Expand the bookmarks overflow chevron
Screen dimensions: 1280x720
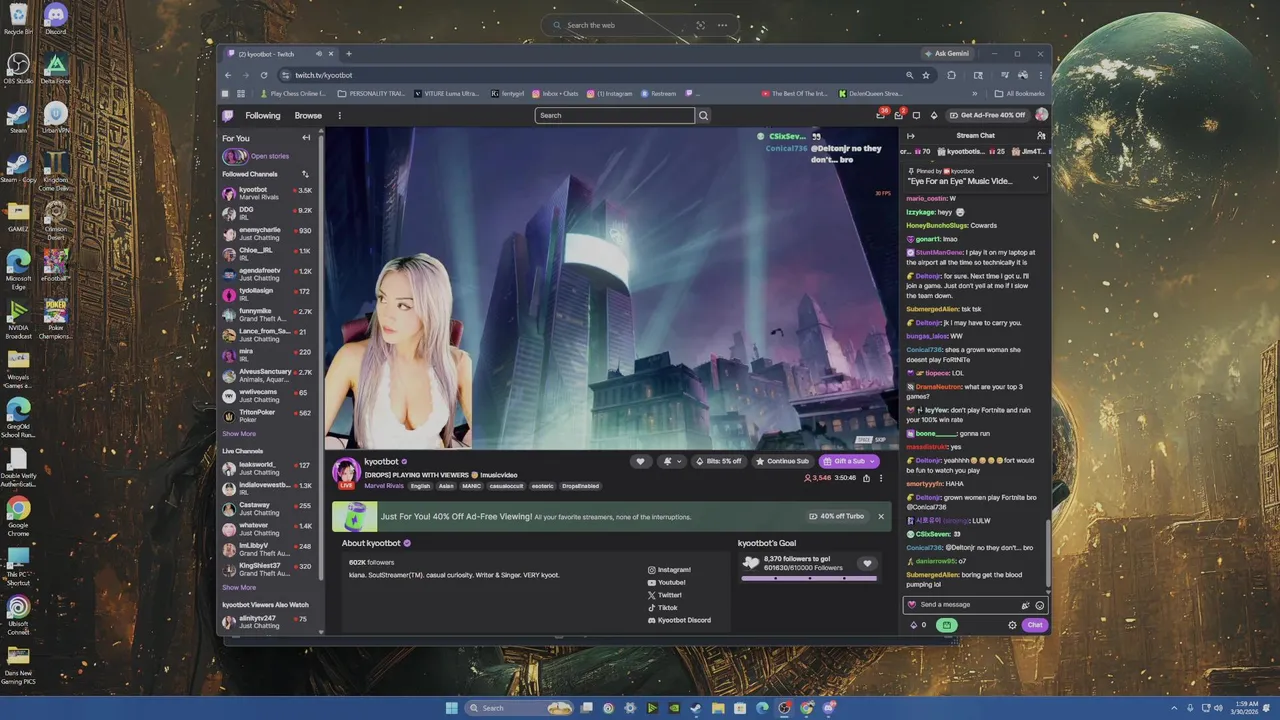coord(975,94)
